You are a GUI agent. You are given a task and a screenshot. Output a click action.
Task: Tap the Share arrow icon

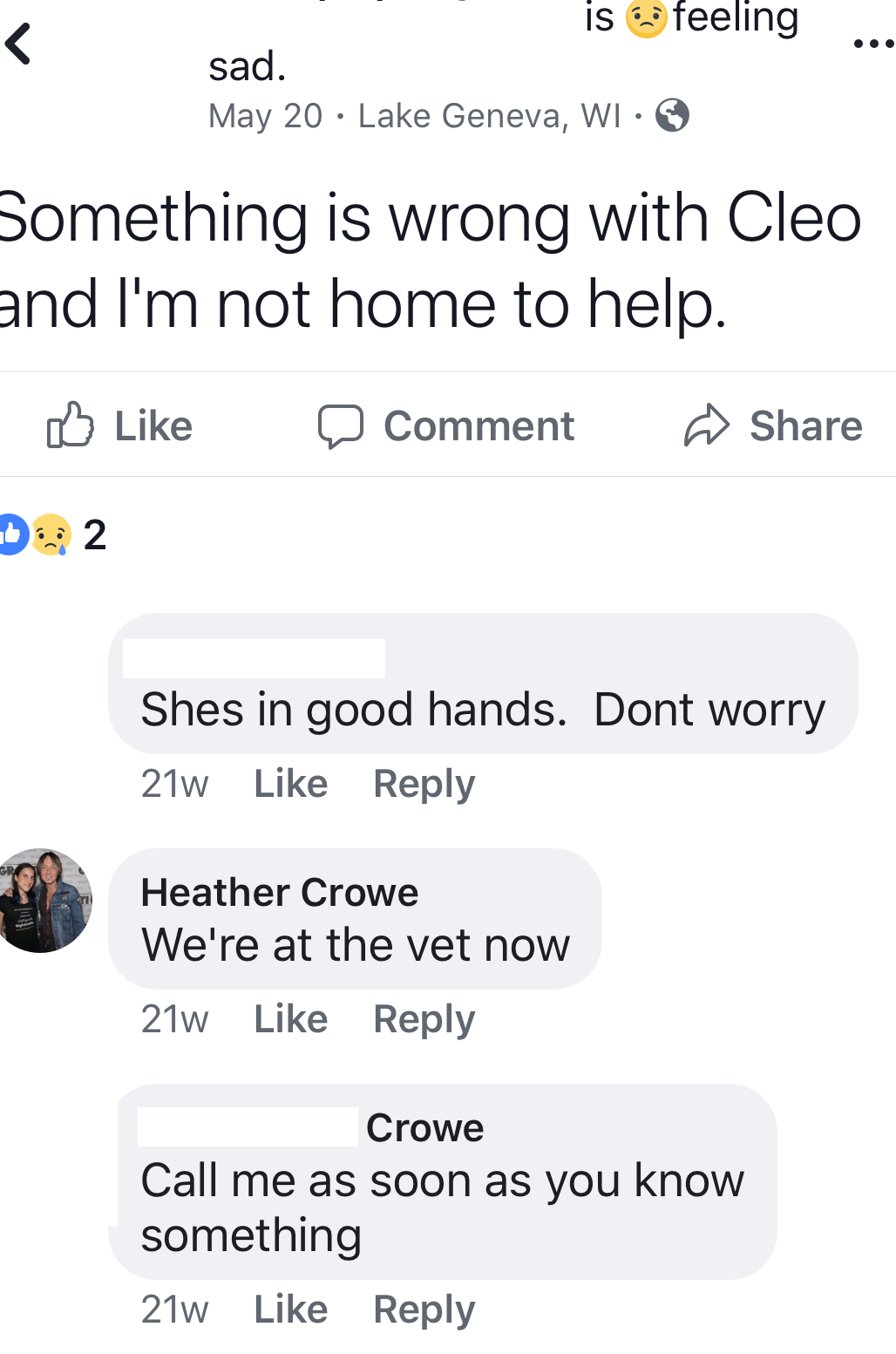pos(706,425)
